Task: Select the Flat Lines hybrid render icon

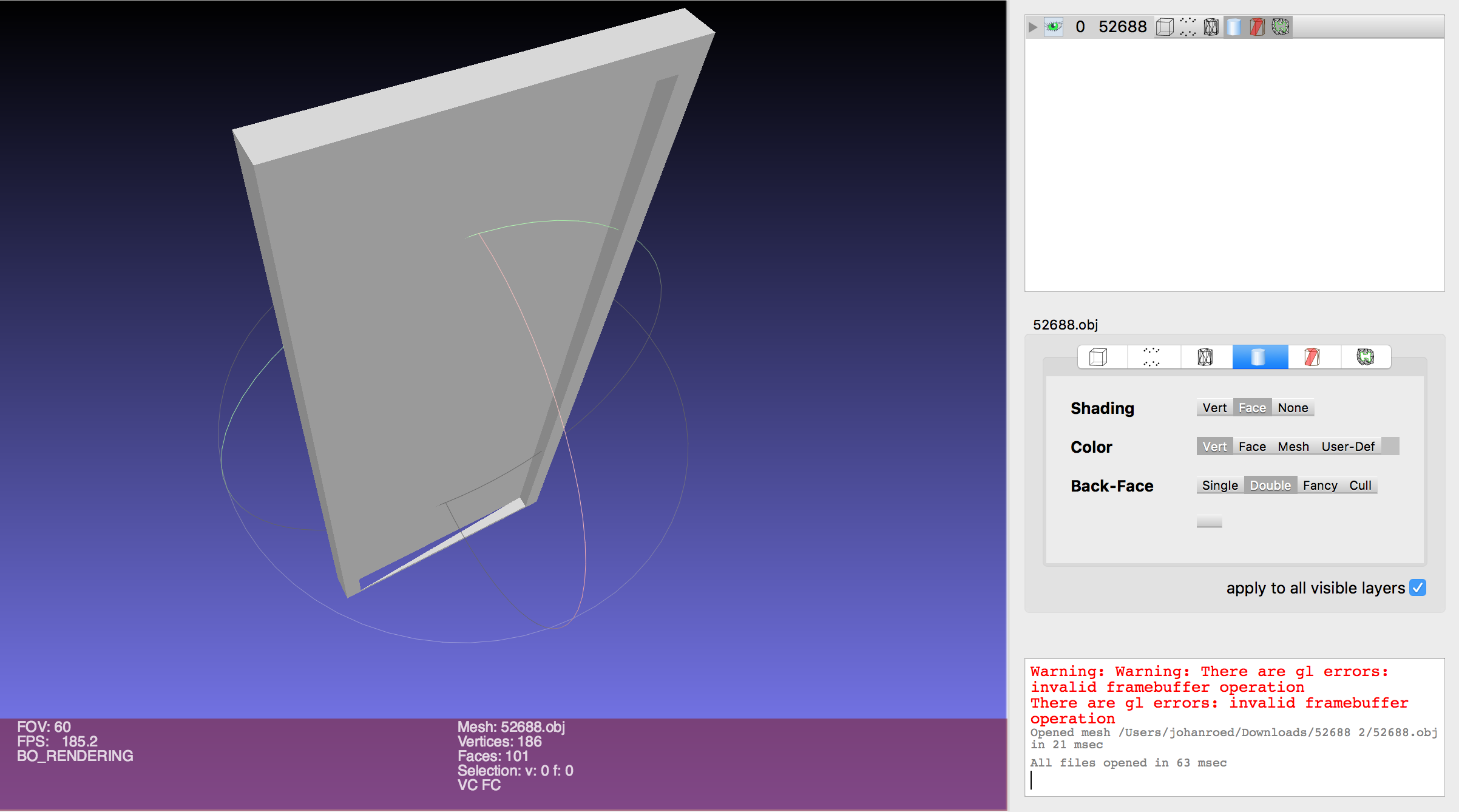Action: pyautogui.click(x=1311, y=357)
